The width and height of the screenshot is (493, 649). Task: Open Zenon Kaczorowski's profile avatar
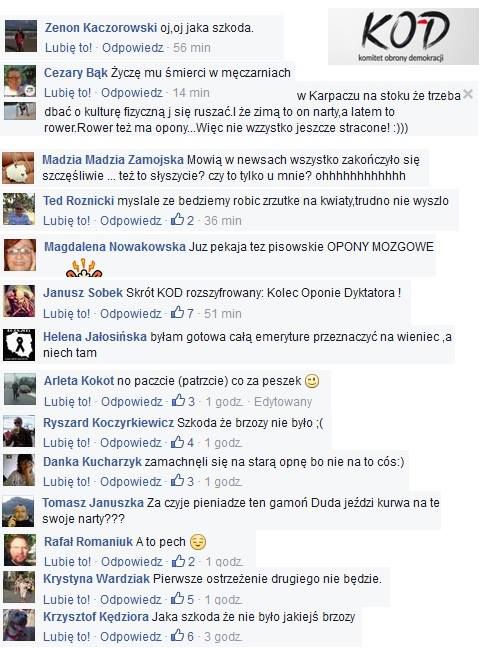21,36
